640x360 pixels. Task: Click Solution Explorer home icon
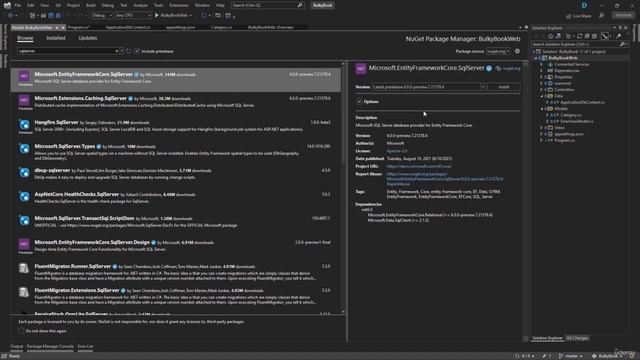point(551,36)
